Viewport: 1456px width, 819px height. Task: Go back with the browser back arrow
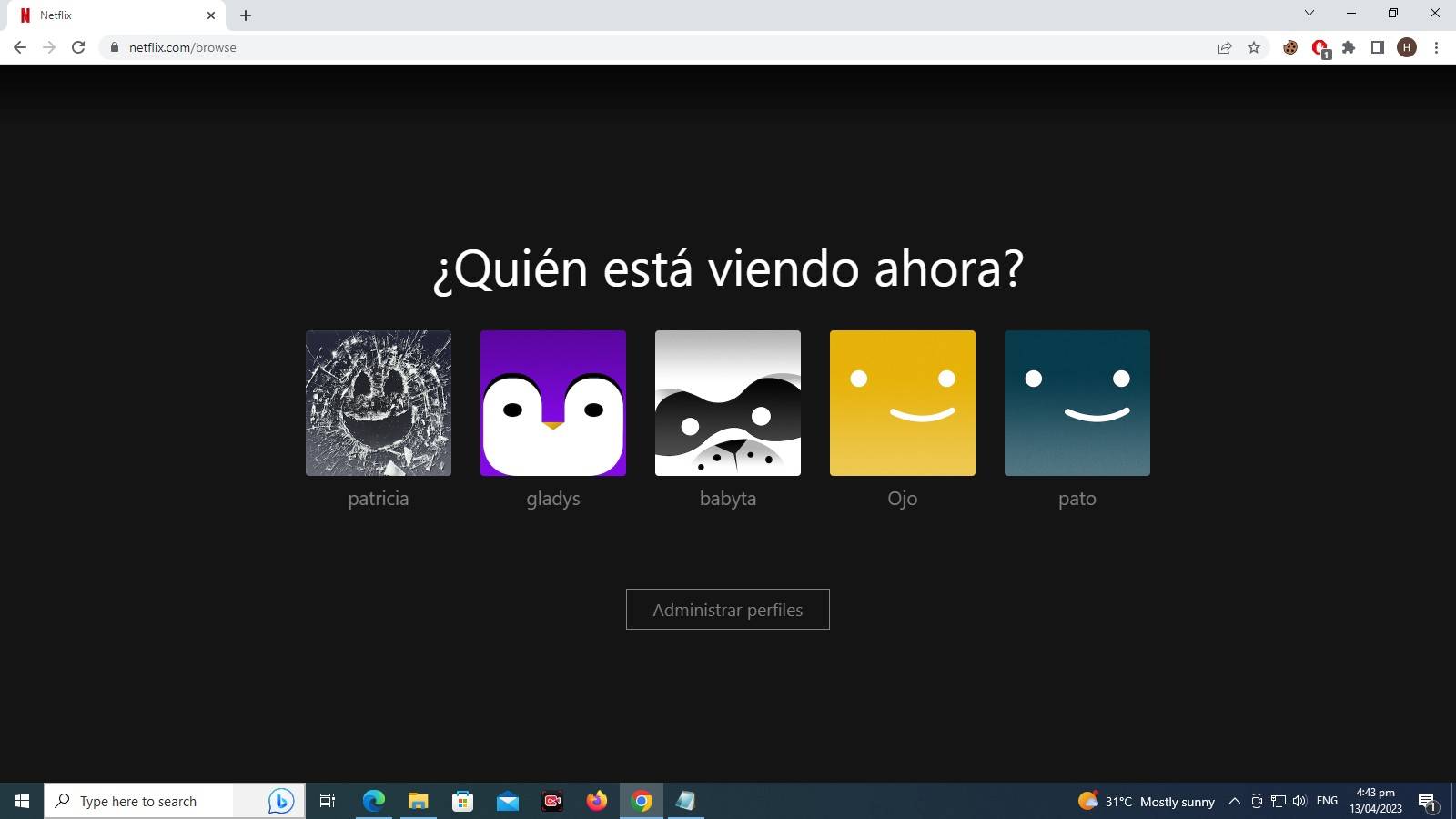20,47
